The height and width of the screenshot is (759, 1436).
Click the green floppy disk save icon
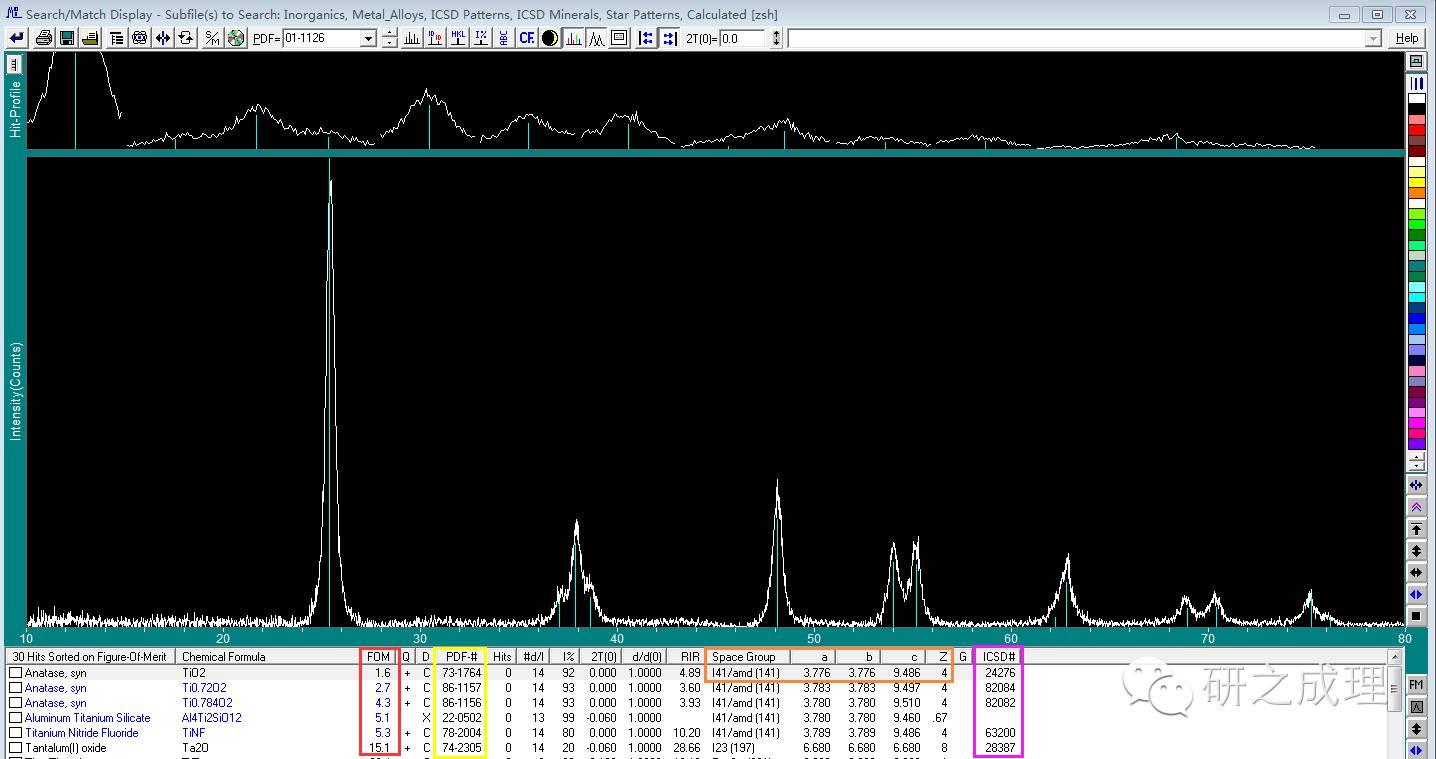(x=67, y=38)
